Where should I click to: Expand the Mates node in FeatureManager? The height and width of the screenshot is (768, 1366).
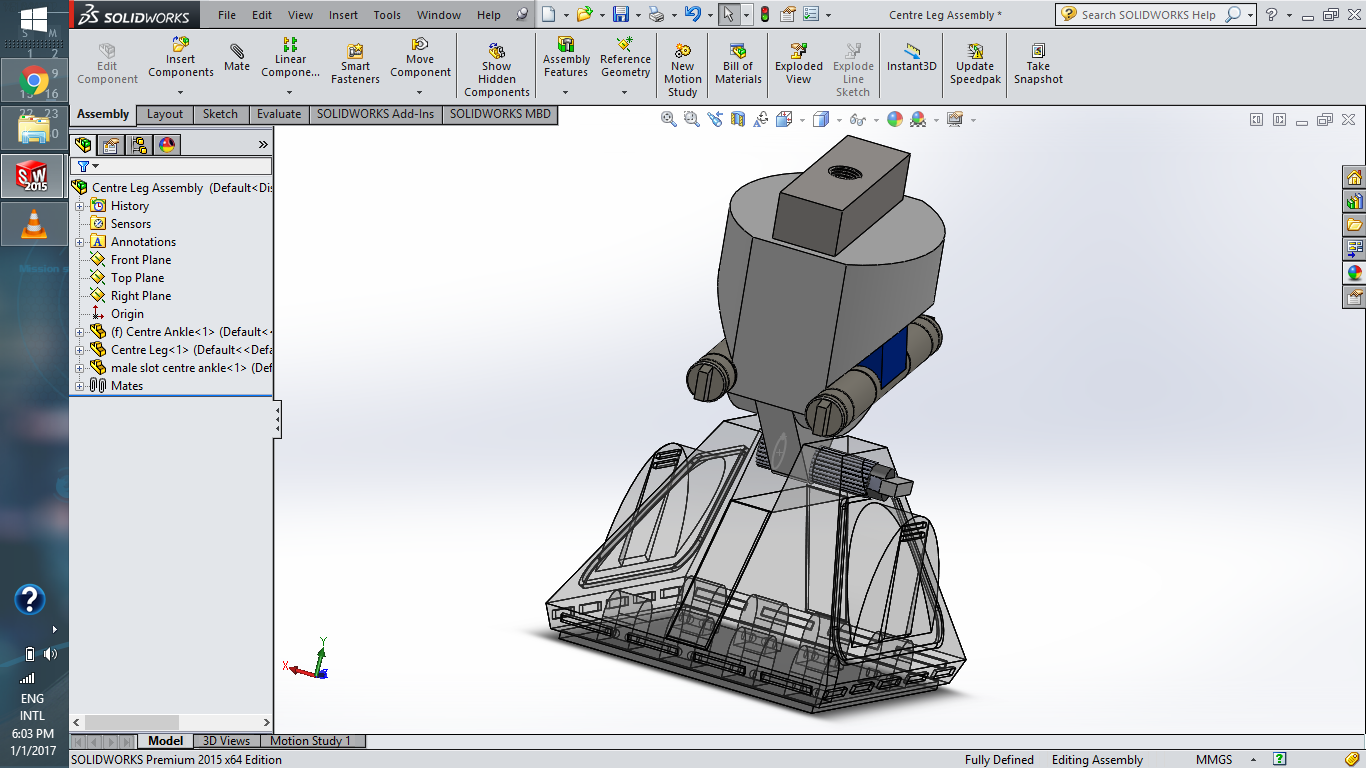tap(79, 385)
